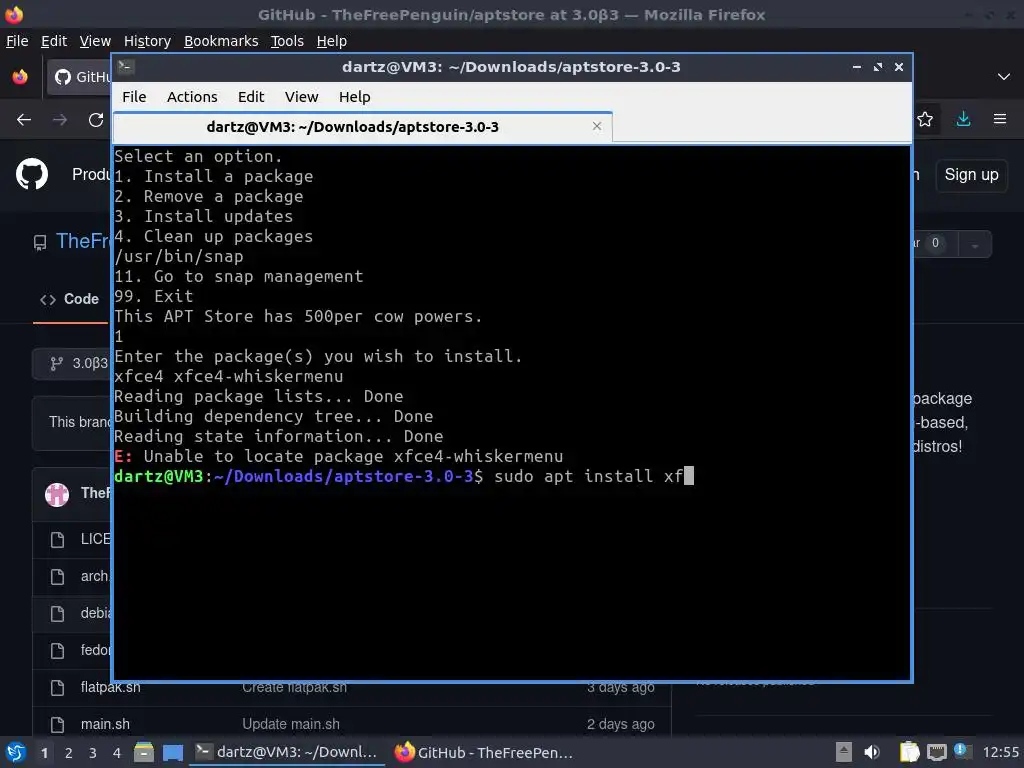
Task: Click the repository book icon near TheFr
Action: pos(40,243)
